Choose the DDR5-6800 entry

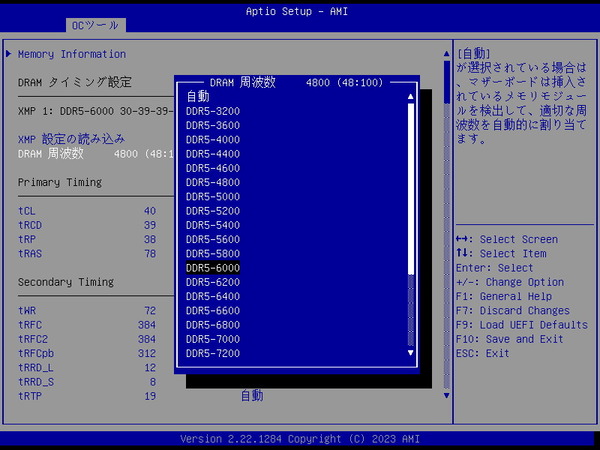(213, 325)
